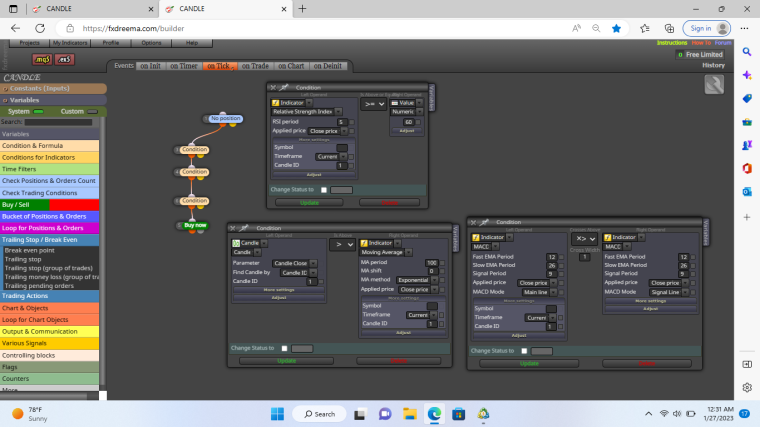This screenshot has width=760, height=427.
Task: Click pin icon on Candle Condition panel
Action: (244, 228)
